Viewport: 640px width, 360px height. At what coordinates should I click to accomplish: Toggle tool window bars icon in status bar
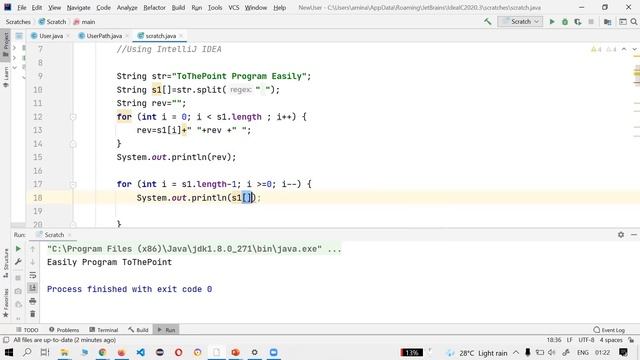pos(6,340)
